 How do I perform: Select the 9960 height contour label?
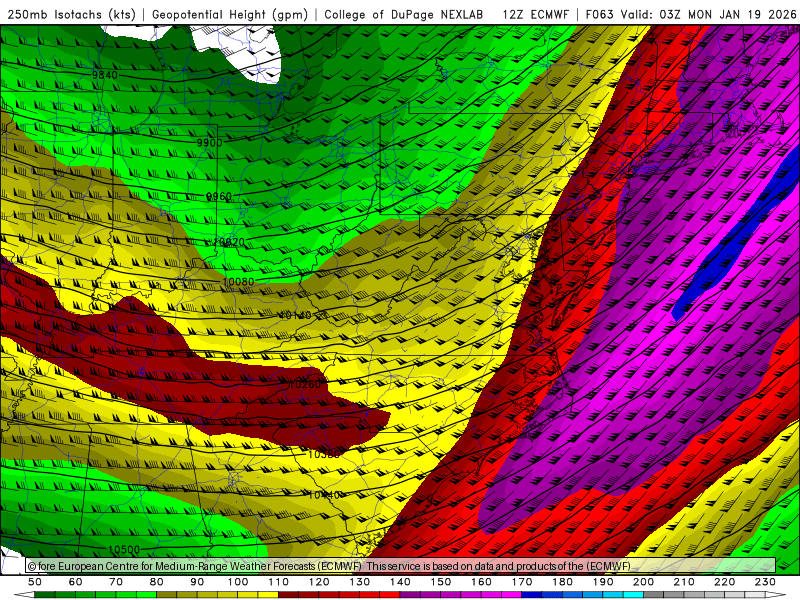(x=219, y=196)
